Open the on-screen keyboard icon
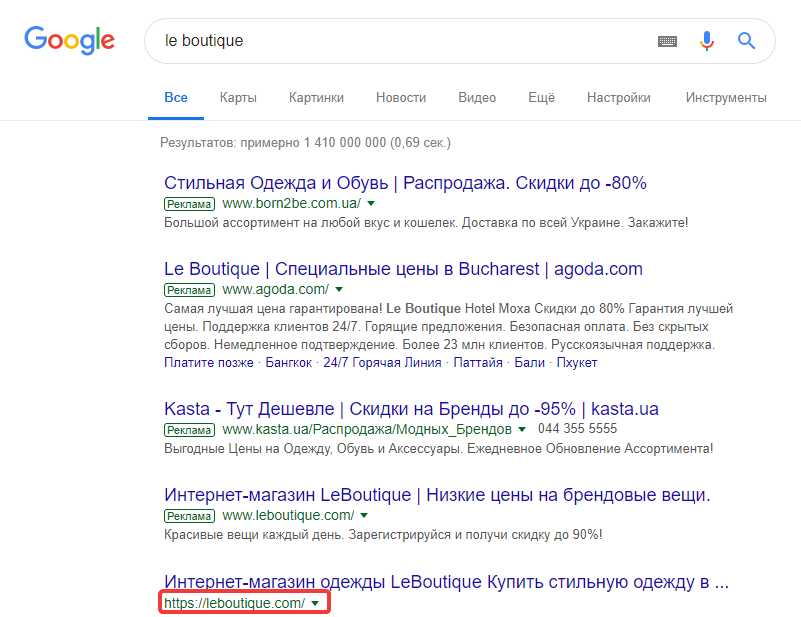 pyautogui.click(x=667, y=41)
